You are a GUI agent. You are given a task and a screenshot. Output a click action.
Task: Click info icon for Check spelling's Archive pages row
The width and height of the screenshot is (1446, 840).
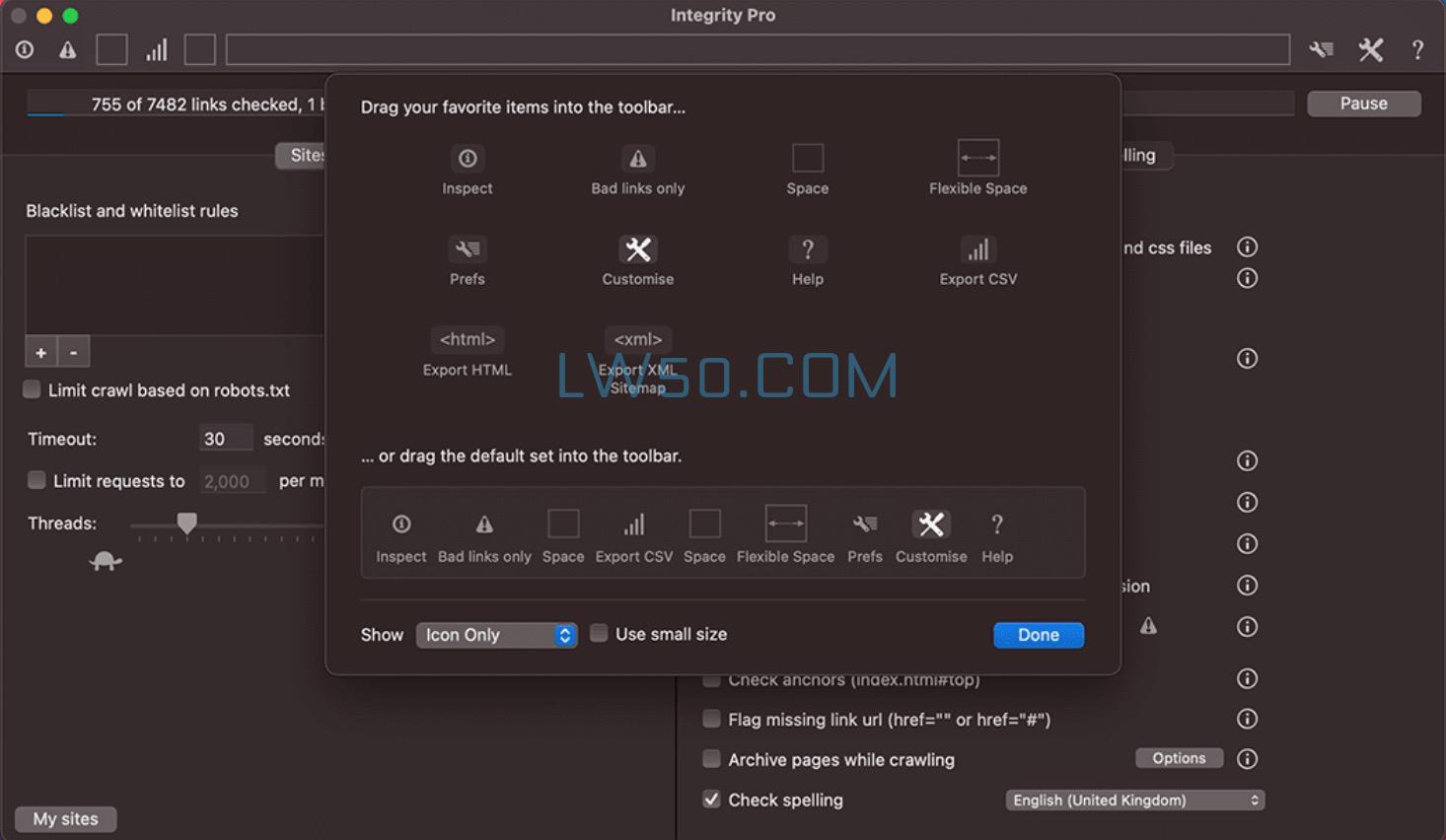pos(1248,759)
